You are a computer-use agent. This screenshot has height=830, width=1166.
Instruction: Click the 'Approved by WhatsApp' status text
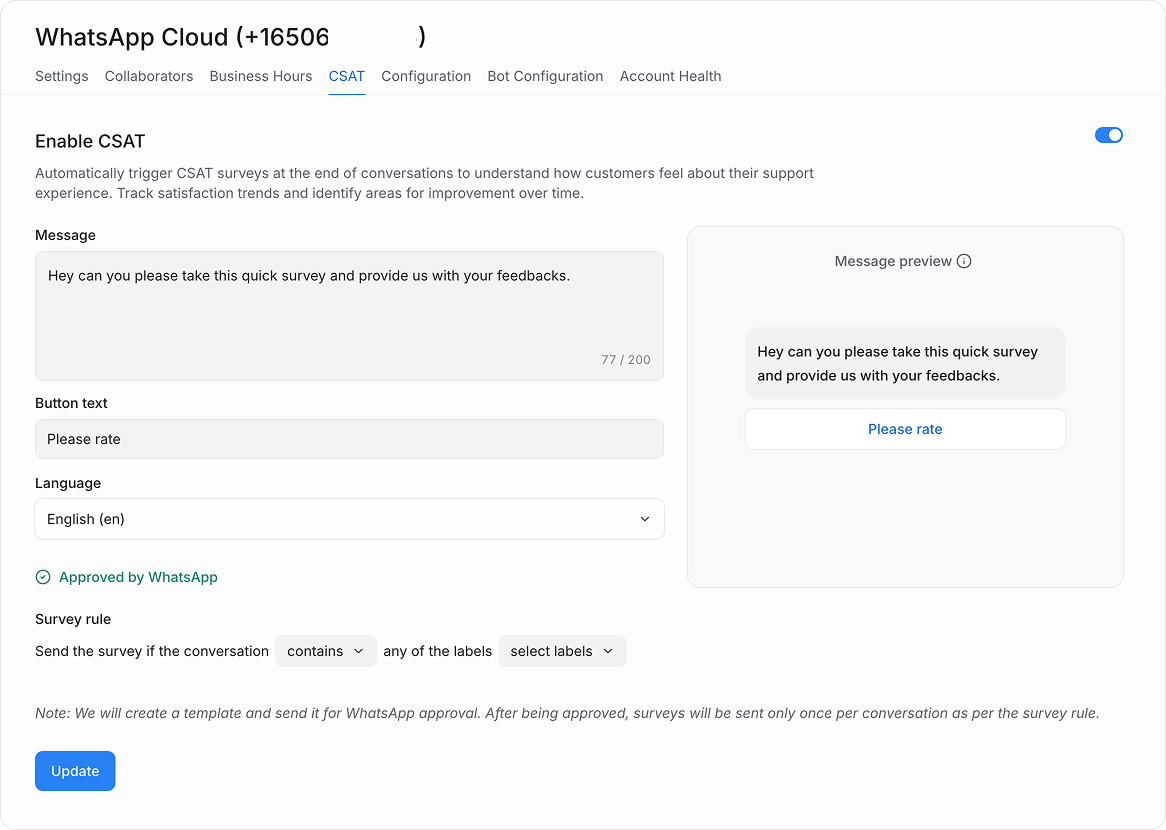pyautogui.click(x=138, y=577)
